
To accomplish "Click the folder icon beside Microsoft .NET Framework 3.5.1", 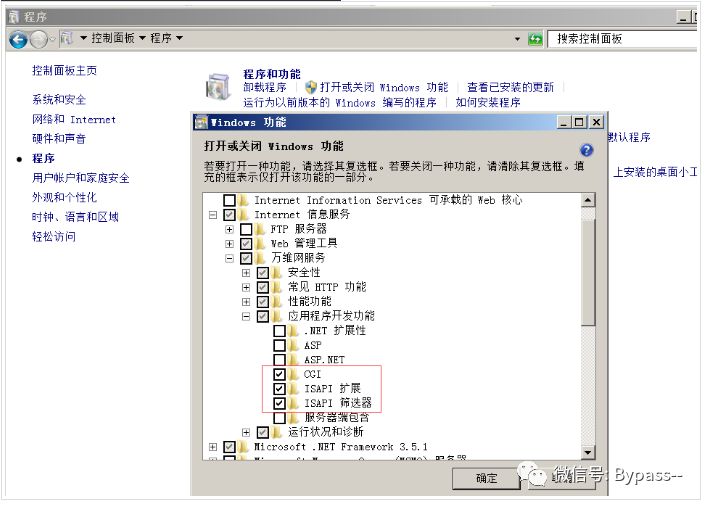I will (244, 447).
